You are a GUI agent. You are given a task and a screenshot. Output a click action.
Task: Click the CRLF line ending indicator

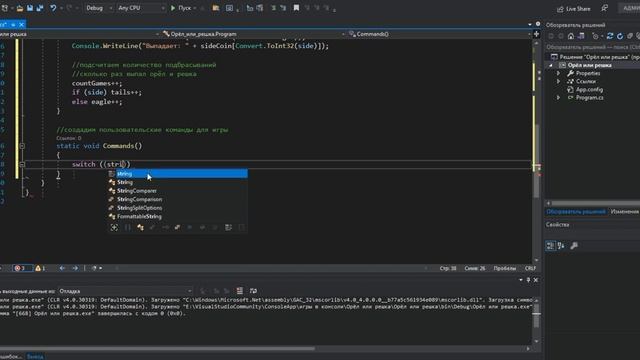click(530, 268)
